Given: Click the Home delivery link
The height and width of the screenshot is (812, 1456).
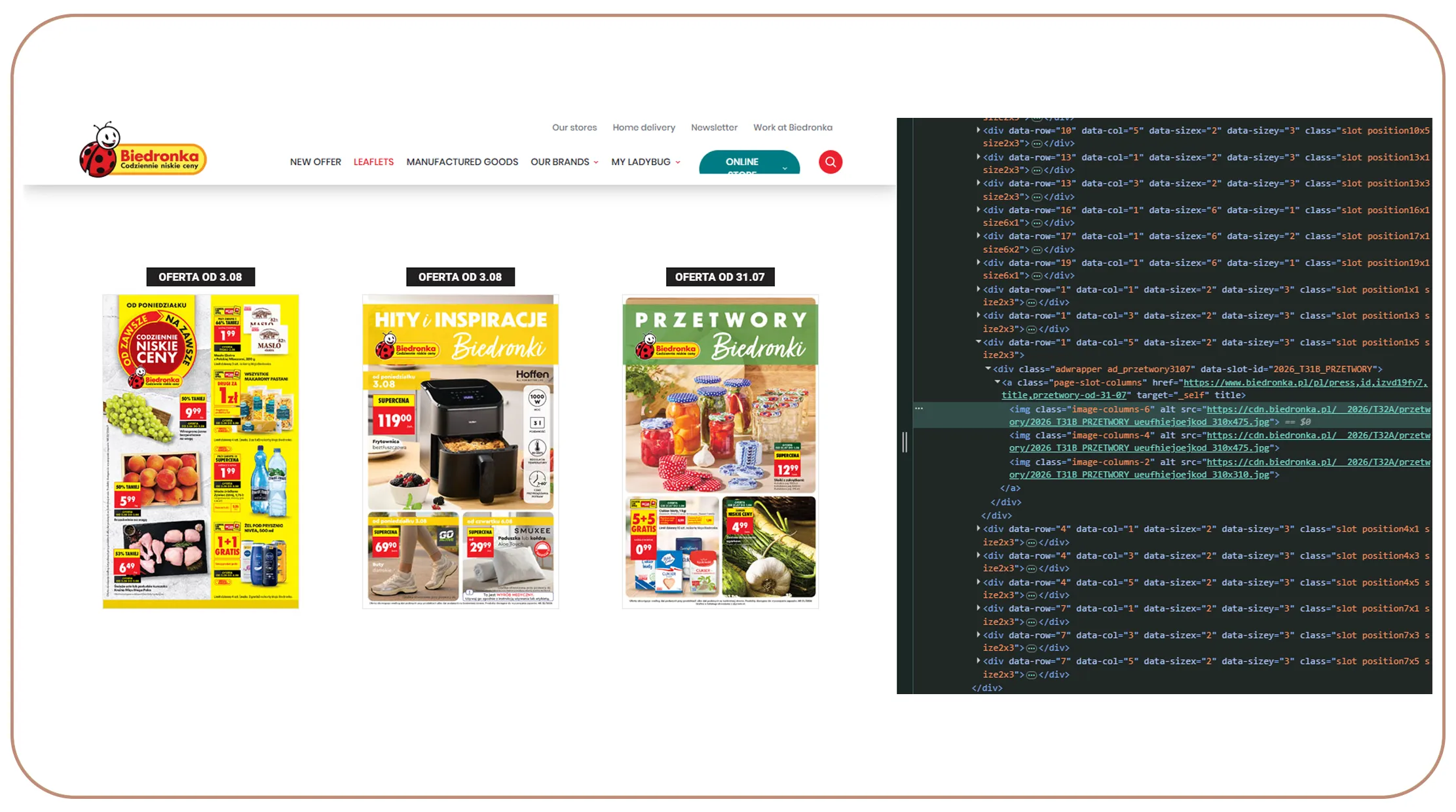Looking at the screenshot, I should click(644, 128).
